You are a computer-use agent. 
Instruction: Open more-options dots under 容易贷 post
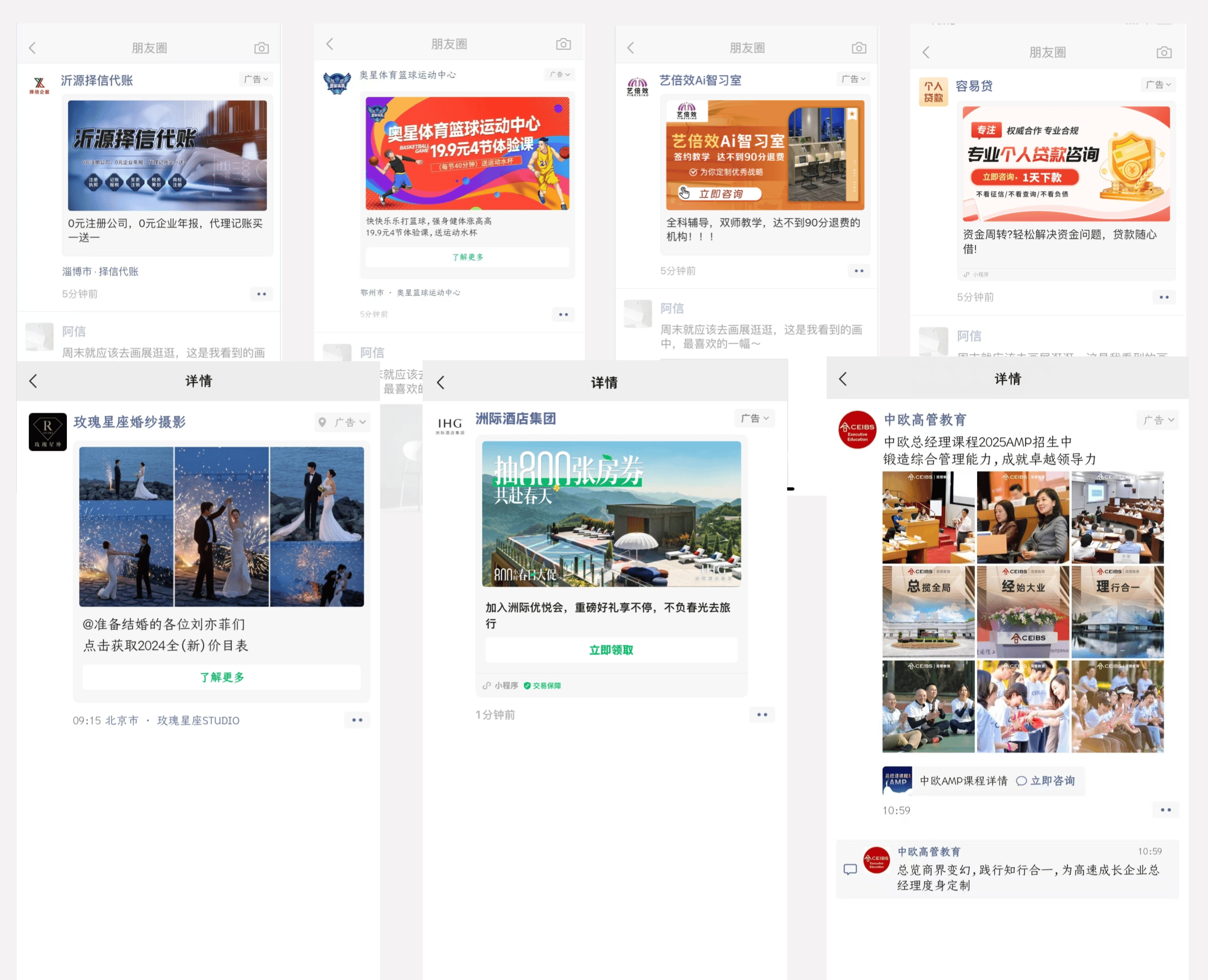click(1165, 297)
